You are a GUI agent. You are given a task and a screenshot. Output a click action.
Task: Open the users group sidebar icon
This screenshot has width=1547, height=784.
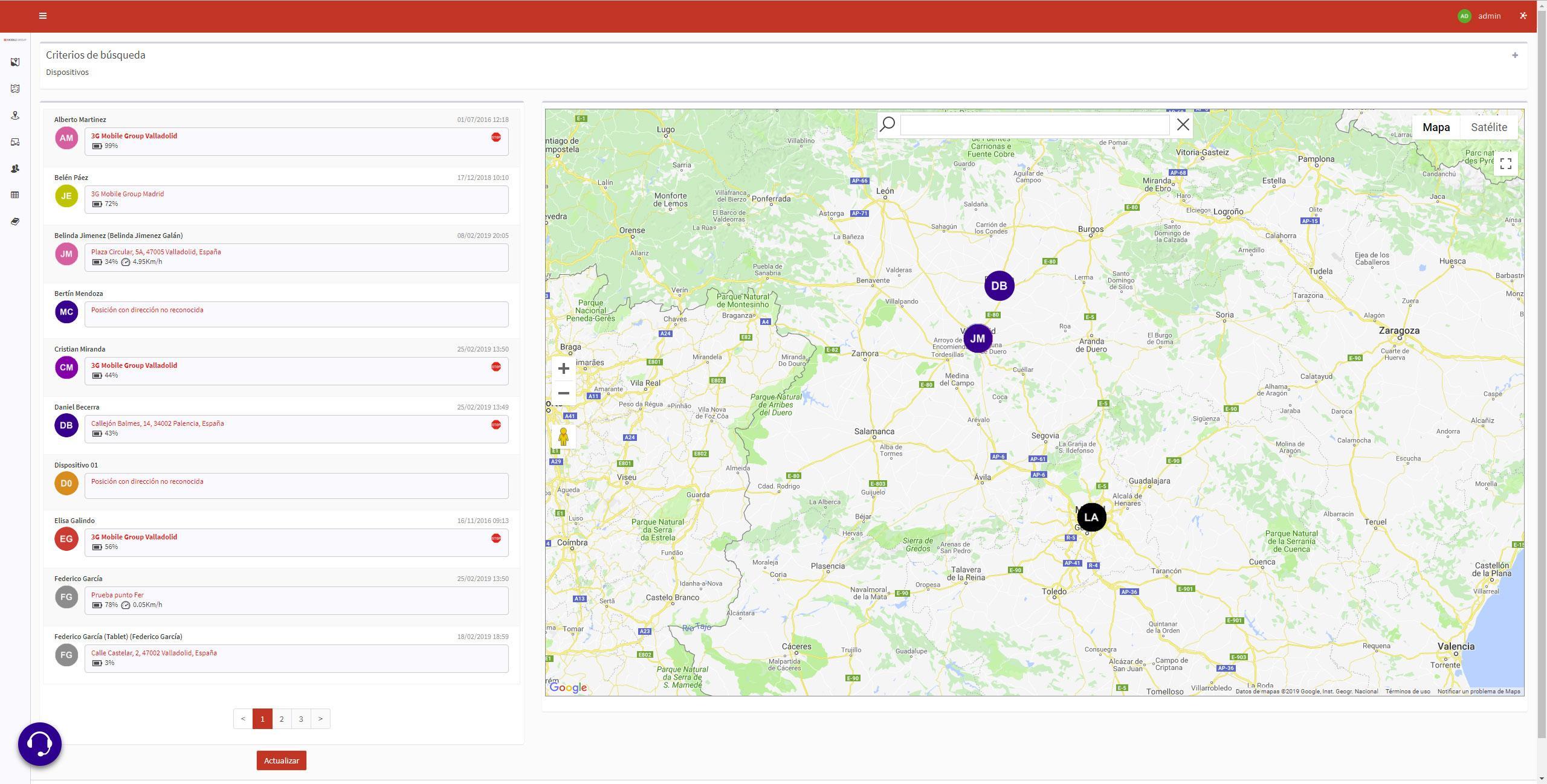point(15,169)
